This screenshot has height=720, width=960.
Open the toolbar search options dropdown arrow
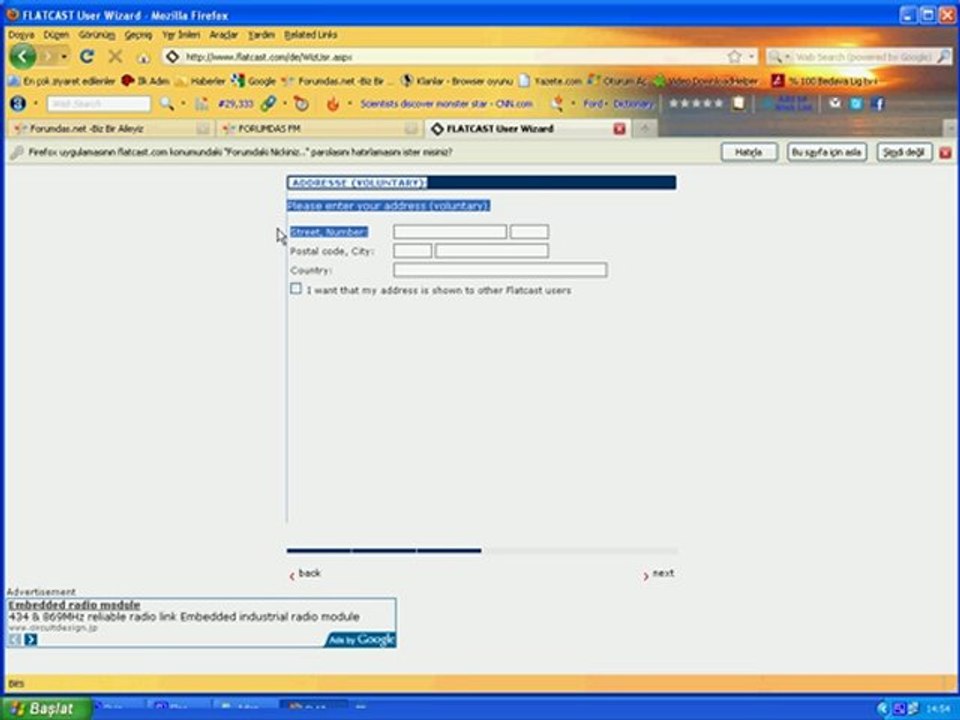coord(183,103)
